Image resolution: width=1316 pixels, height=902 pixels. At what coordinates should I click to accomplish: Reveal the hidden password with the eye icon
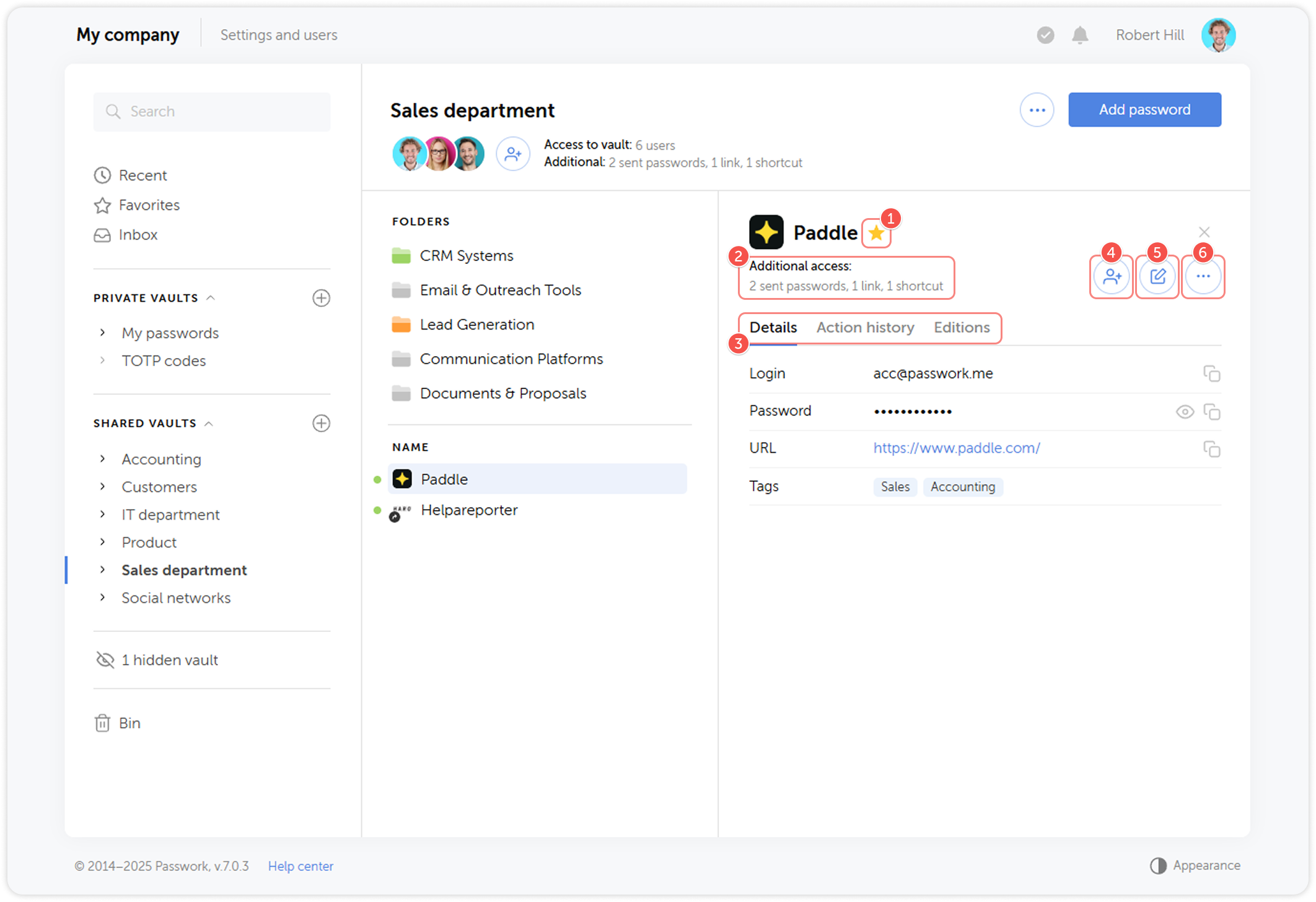tap(1185, 411)
